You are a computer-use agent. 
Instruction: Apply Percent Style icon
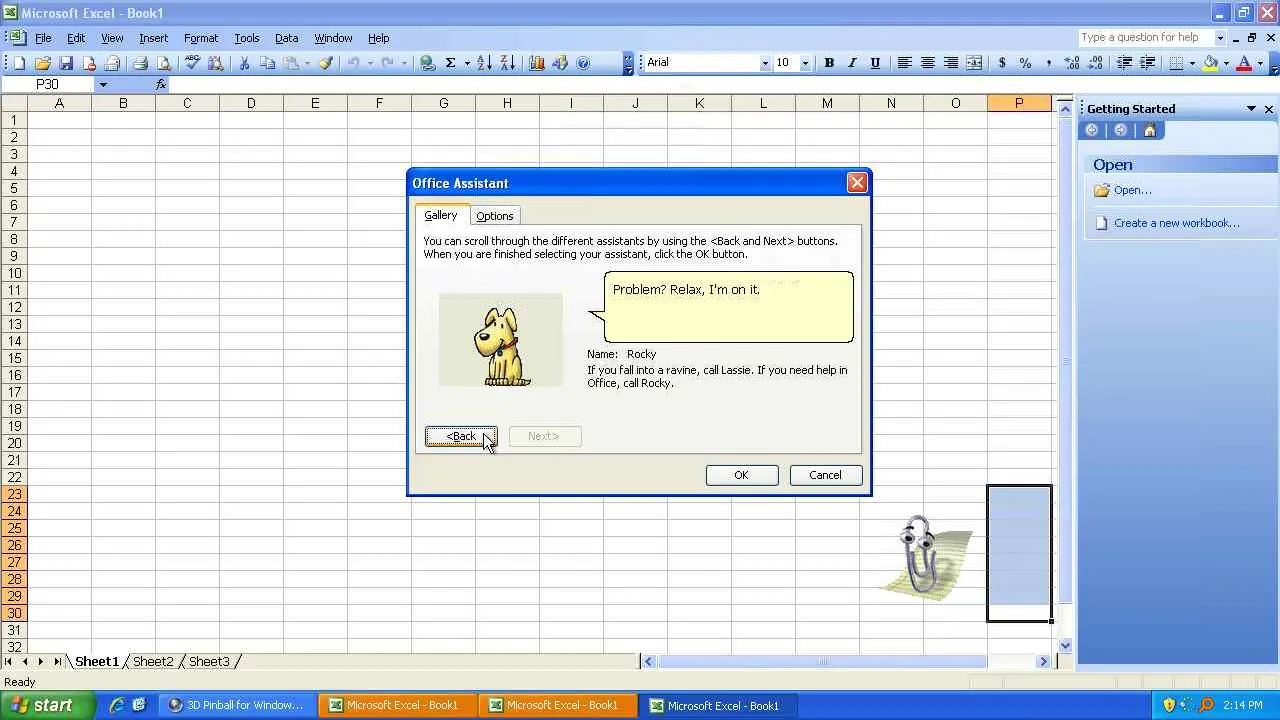pos(1025,63)
